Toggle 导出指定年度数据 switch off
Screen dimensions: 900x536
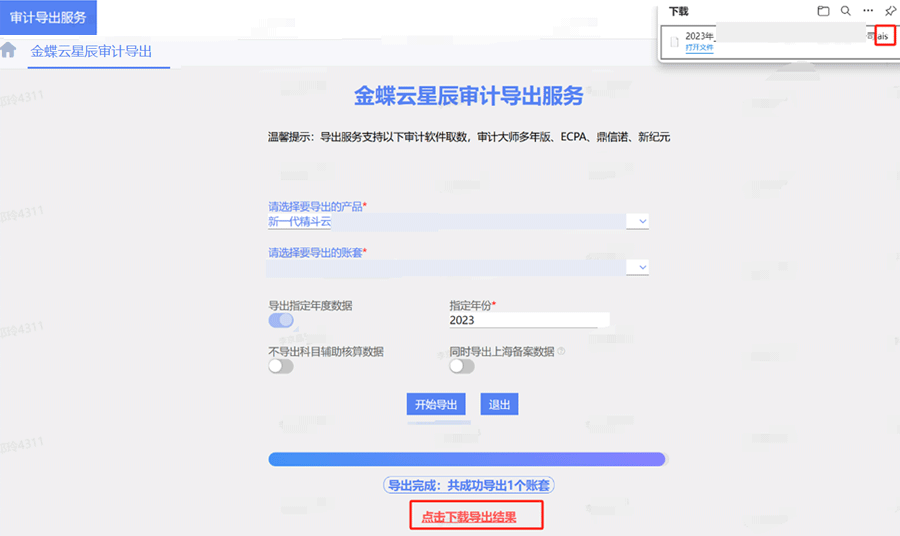[x=281, y=320]
